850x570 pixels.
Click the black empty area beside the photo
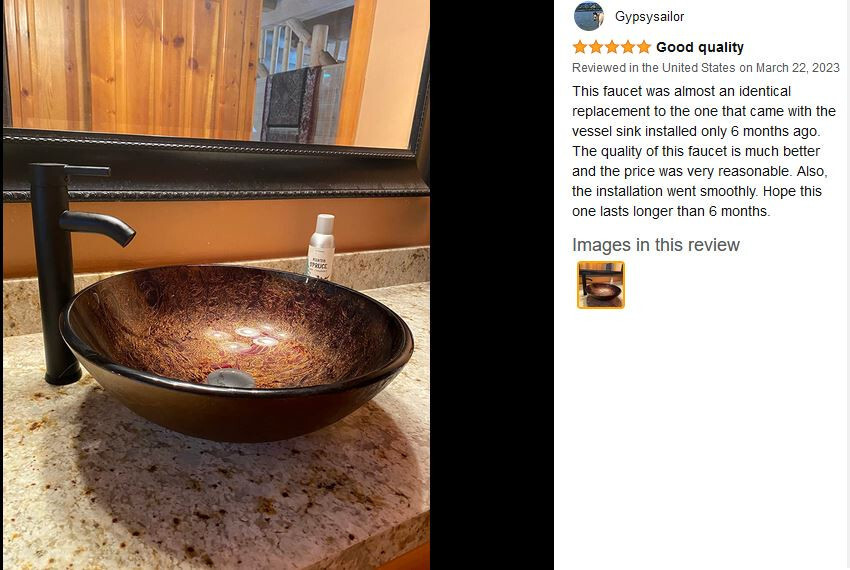coord(492,285)
